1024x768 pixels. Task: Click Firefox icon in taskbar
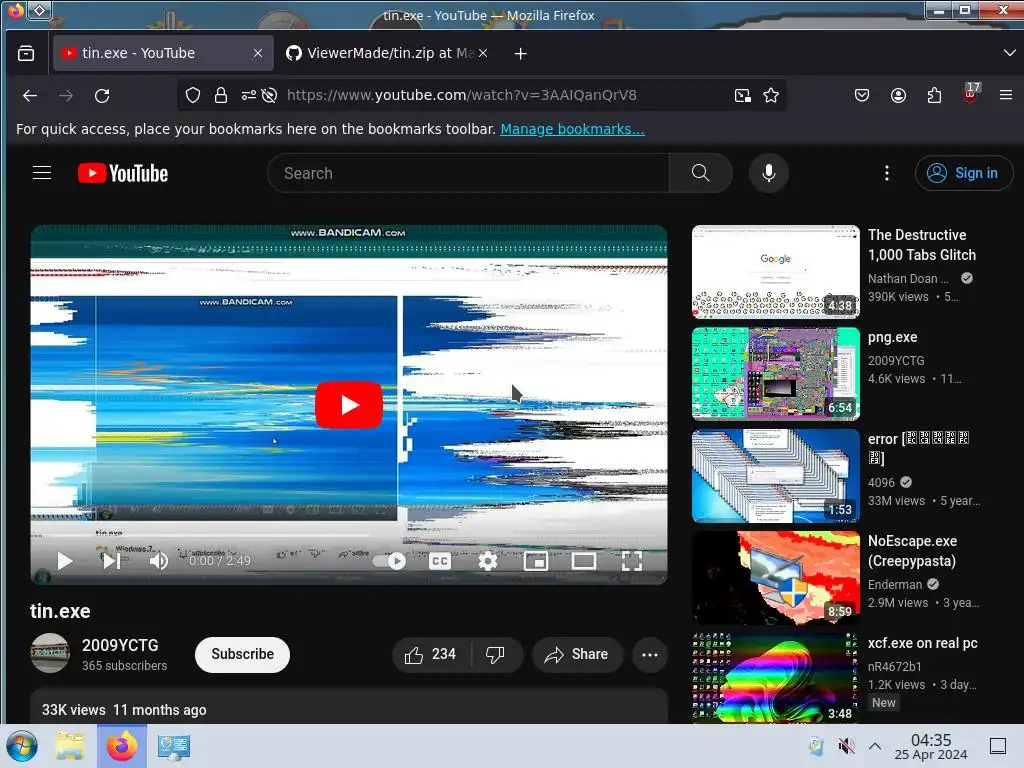point(121,746)
